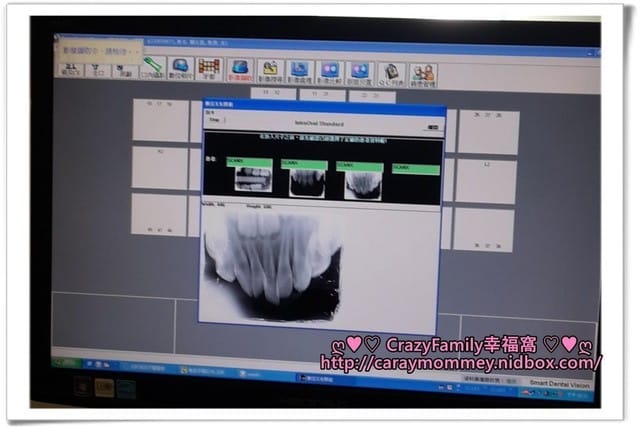Select the lower-right template slot behind the dialog
640x428 pixels.
click(484, 229)
